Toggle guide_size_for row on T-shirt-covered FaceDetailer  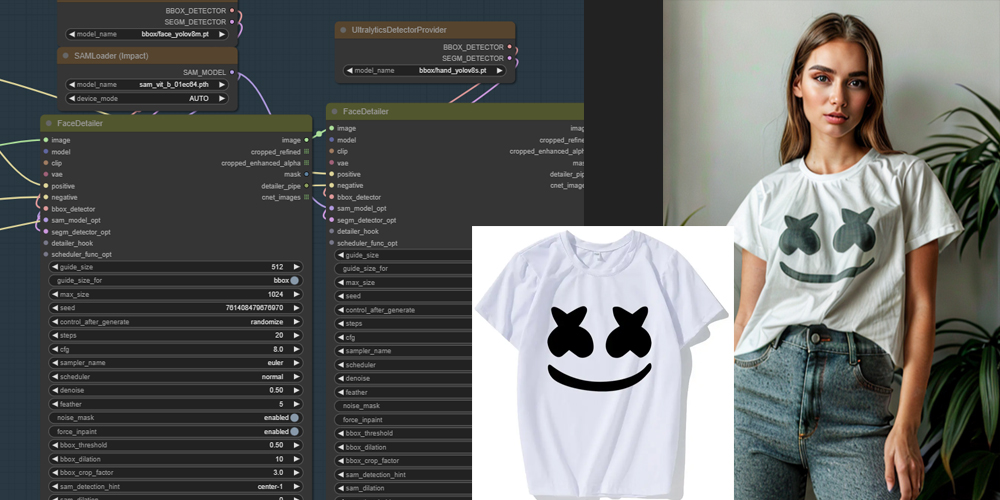(x=403, y=268)
